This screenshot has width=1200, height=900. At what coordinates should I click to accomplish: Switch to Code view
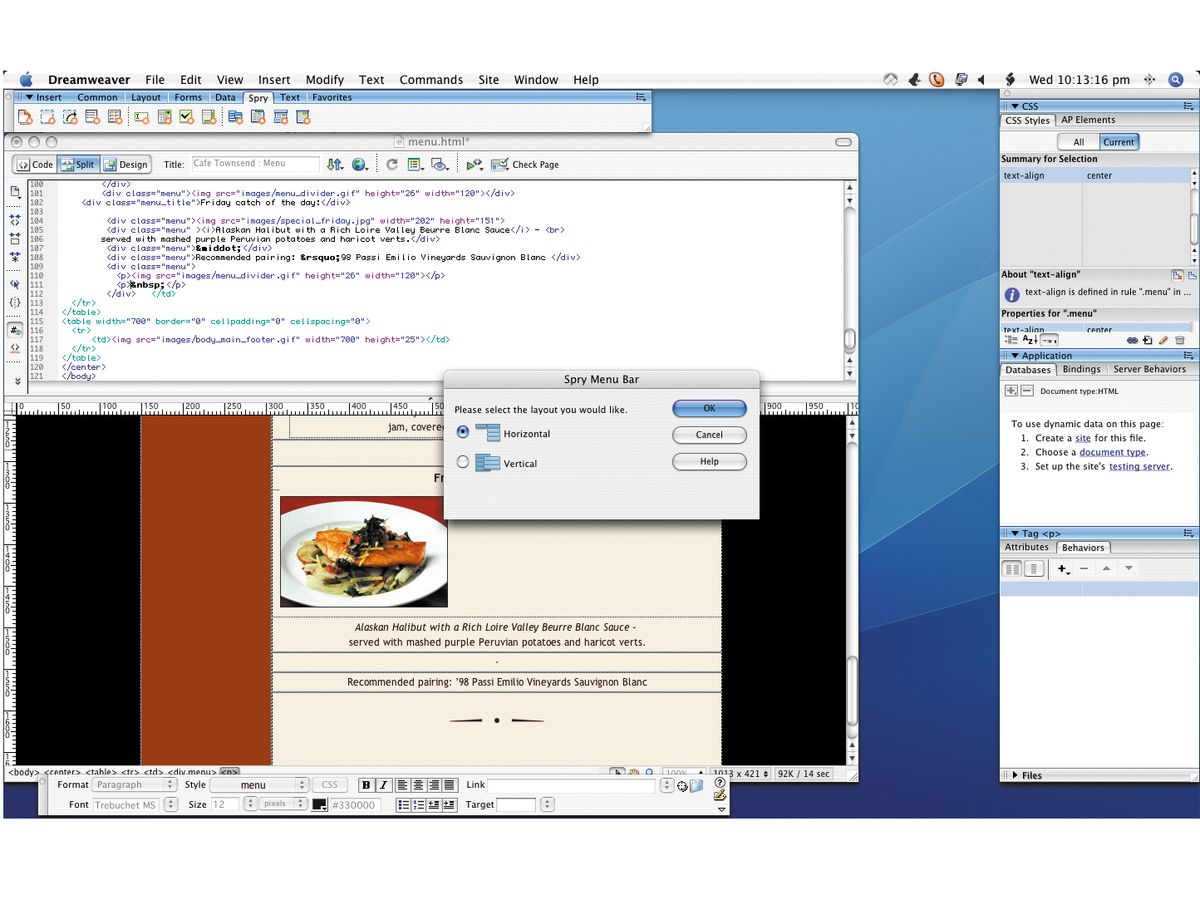34,164
